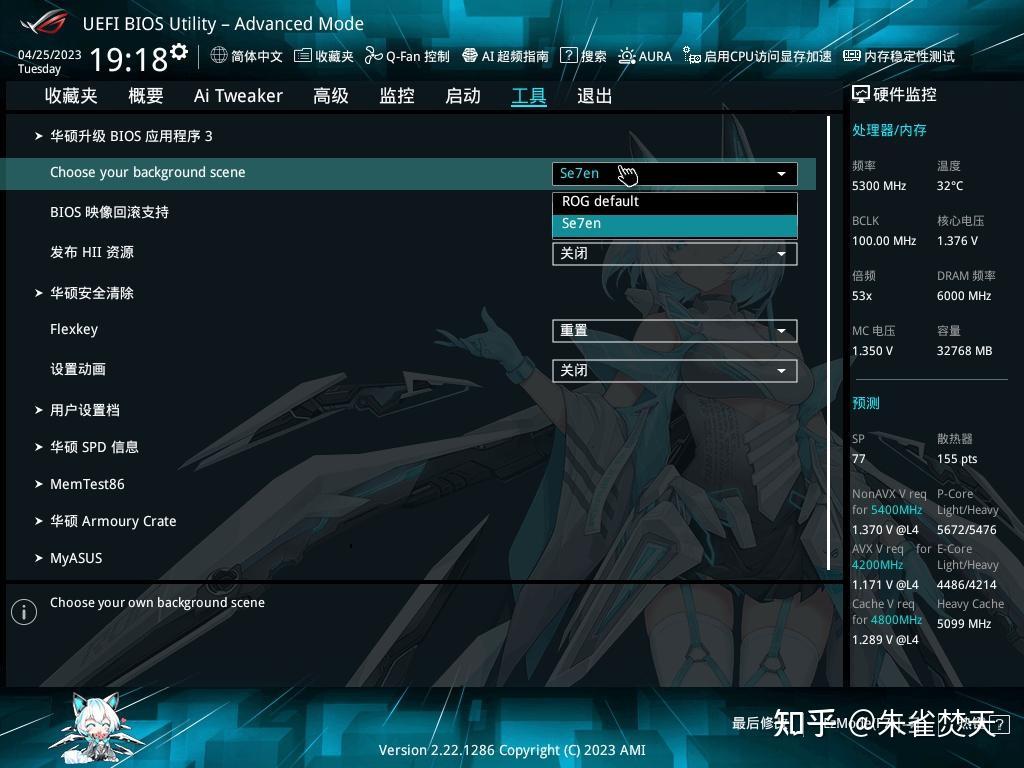Select the 设置动画 label

78,369
